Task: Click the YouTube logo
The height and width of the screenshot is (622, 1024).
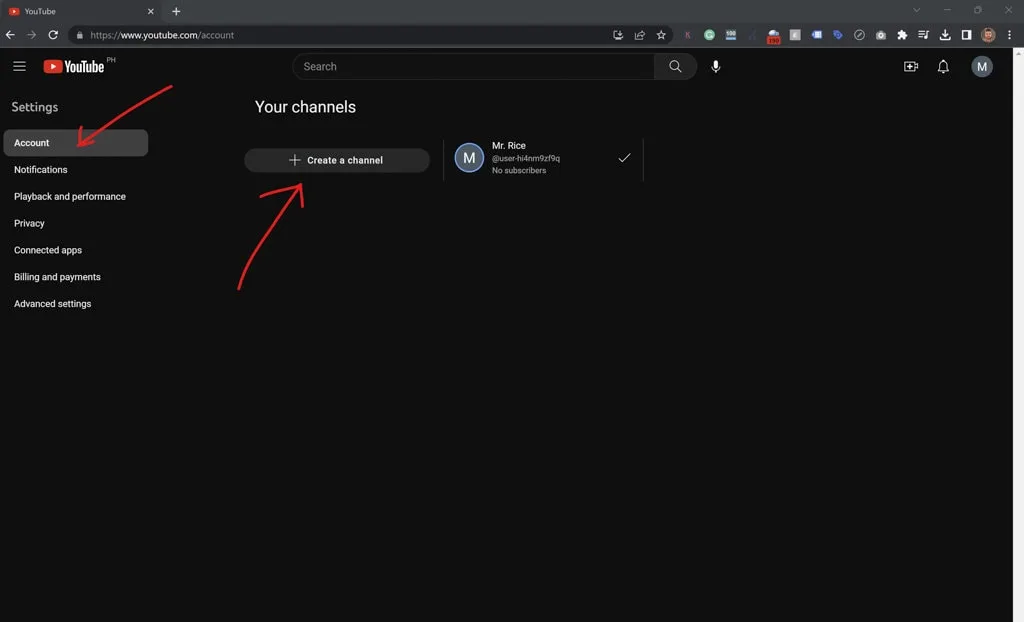Action: click(77, 66)
